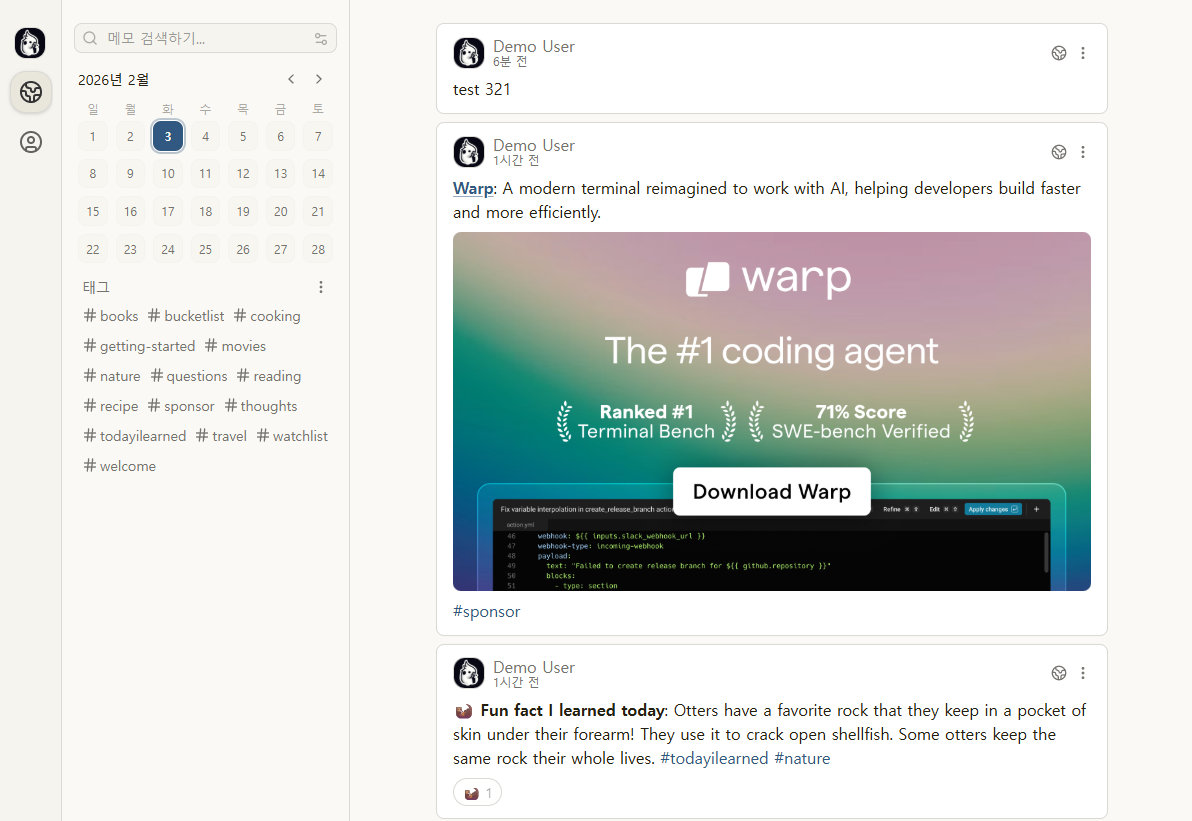Open more menu on Warp memo
Viewport: 1192px width, 821px height.
pyautogui.click(x=1083, y=152)
